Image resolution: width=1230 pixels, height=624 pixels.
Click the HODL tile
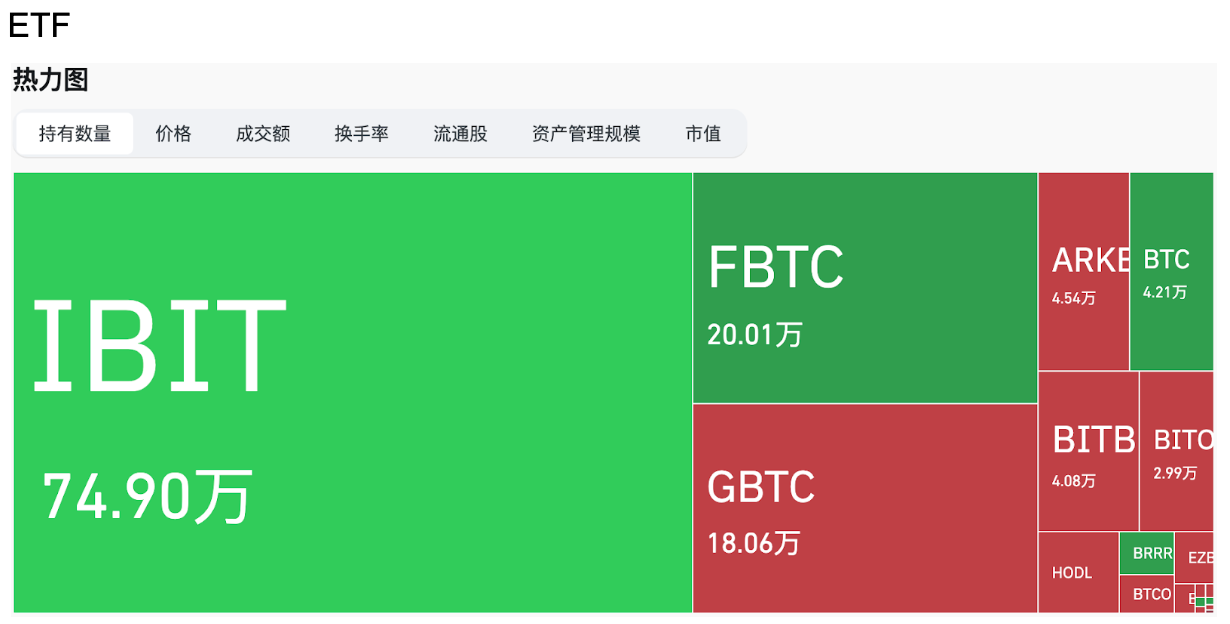tap(1078, 572)
